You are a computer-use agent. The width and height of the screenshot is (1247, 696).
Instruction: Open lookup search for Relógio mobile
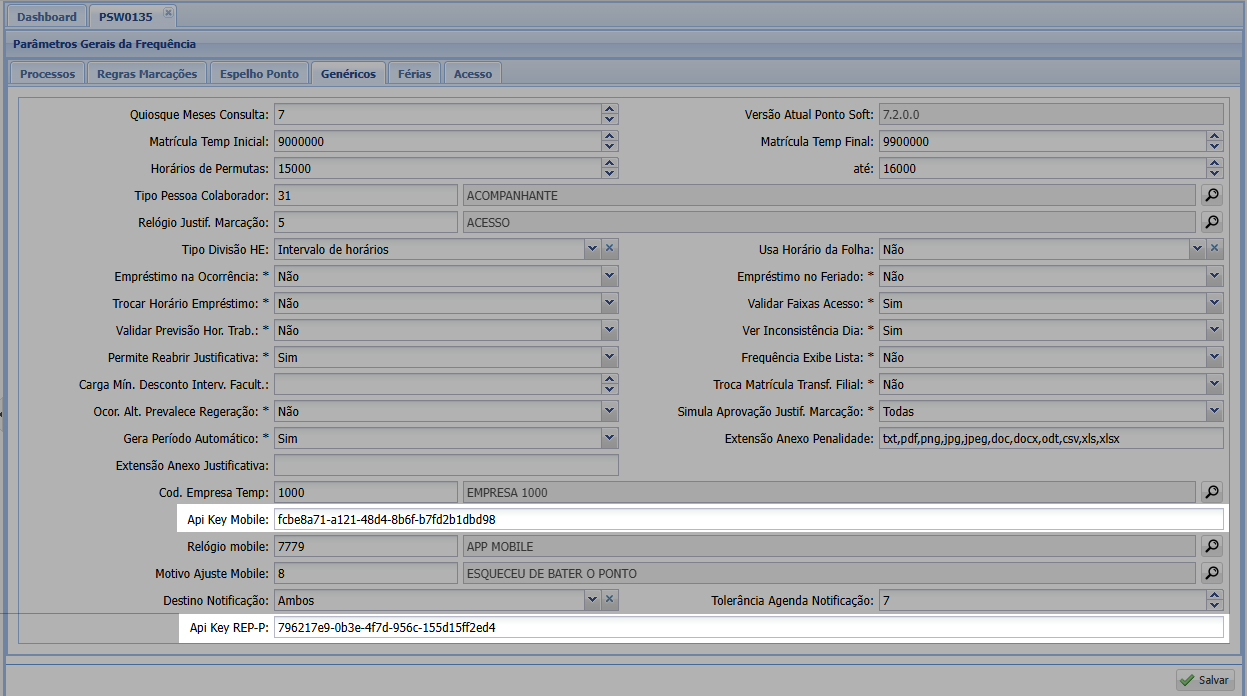click(1211, 546)
